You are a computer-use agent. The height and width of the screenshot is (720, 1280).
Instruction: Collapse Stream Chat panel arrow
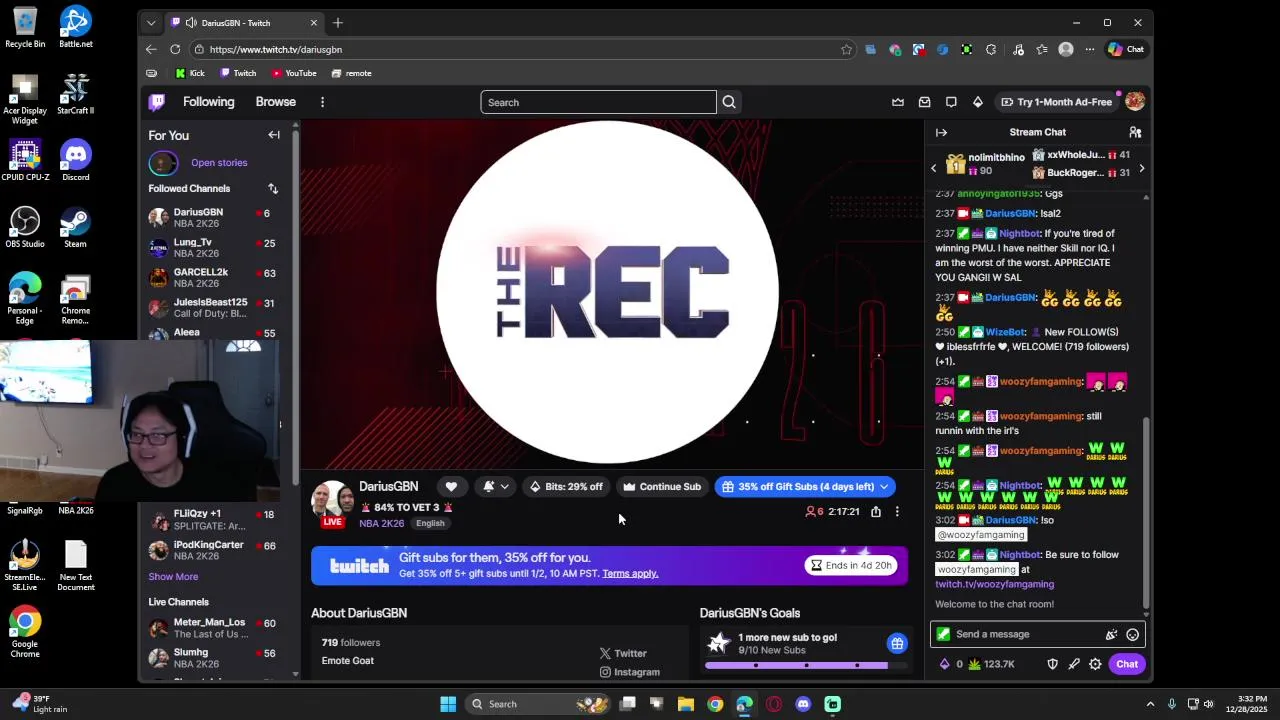(941, 132)
